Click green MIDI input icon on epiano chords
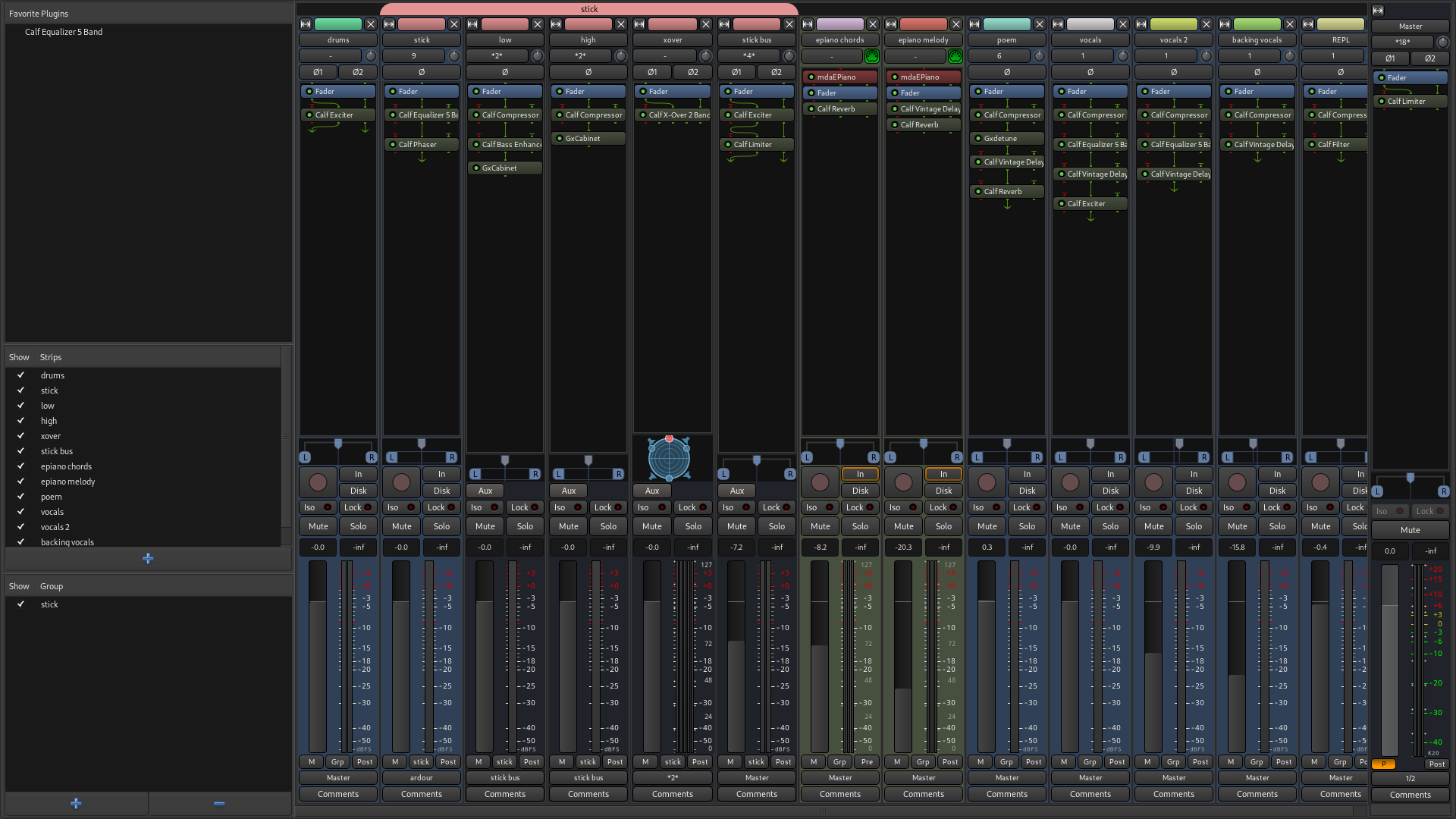Screen dimensions: 1456x819 click(872, 56)
